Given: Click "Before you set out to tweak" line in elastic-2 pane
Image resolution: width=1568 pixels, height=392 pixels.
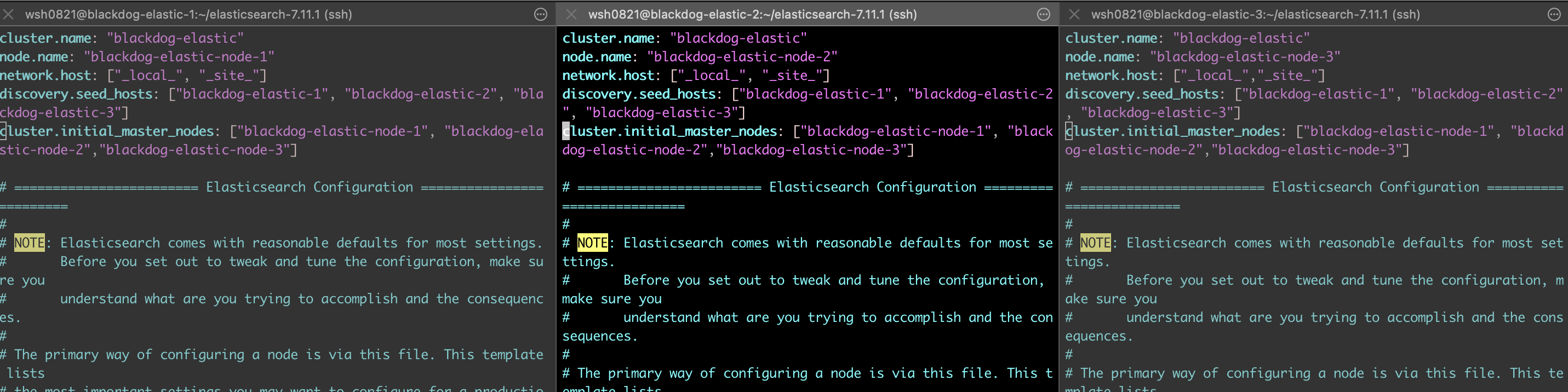Looking at the screenshot, I should tap(804, 280).
